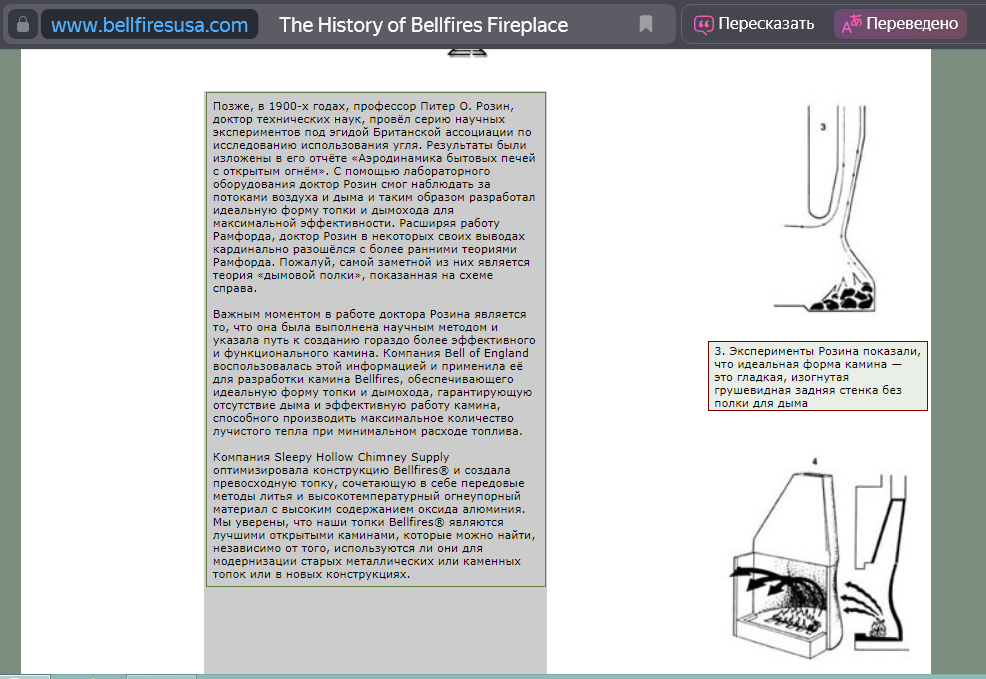Click the translate icon beside Переведено

[x=851, y=24]
